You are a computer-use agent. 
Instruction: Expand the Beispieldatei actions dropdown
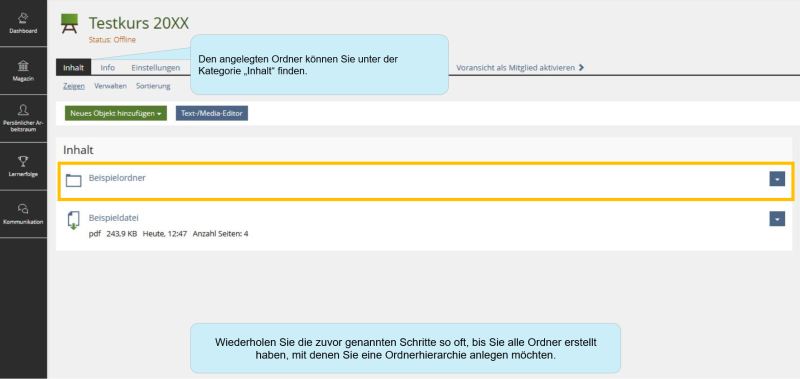coord(777,219)
